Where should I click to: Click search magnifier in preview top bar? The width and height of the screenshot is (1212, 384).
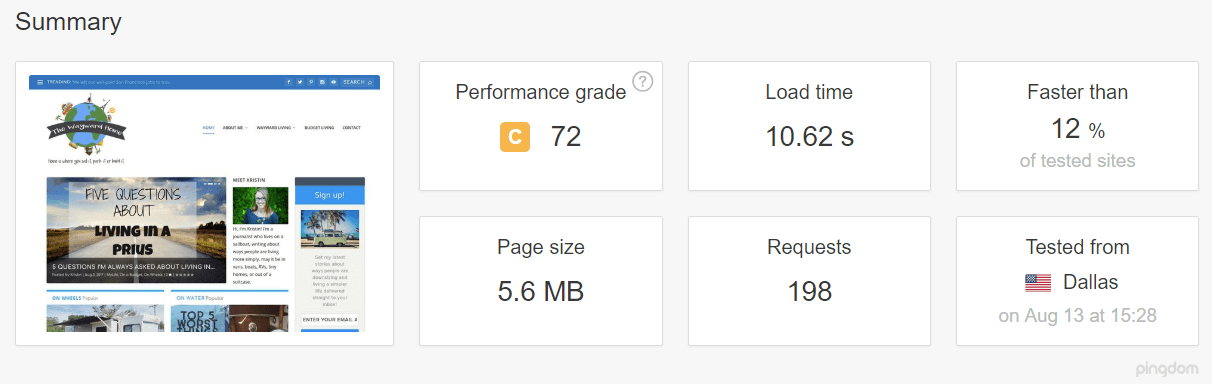coord(370,82)
